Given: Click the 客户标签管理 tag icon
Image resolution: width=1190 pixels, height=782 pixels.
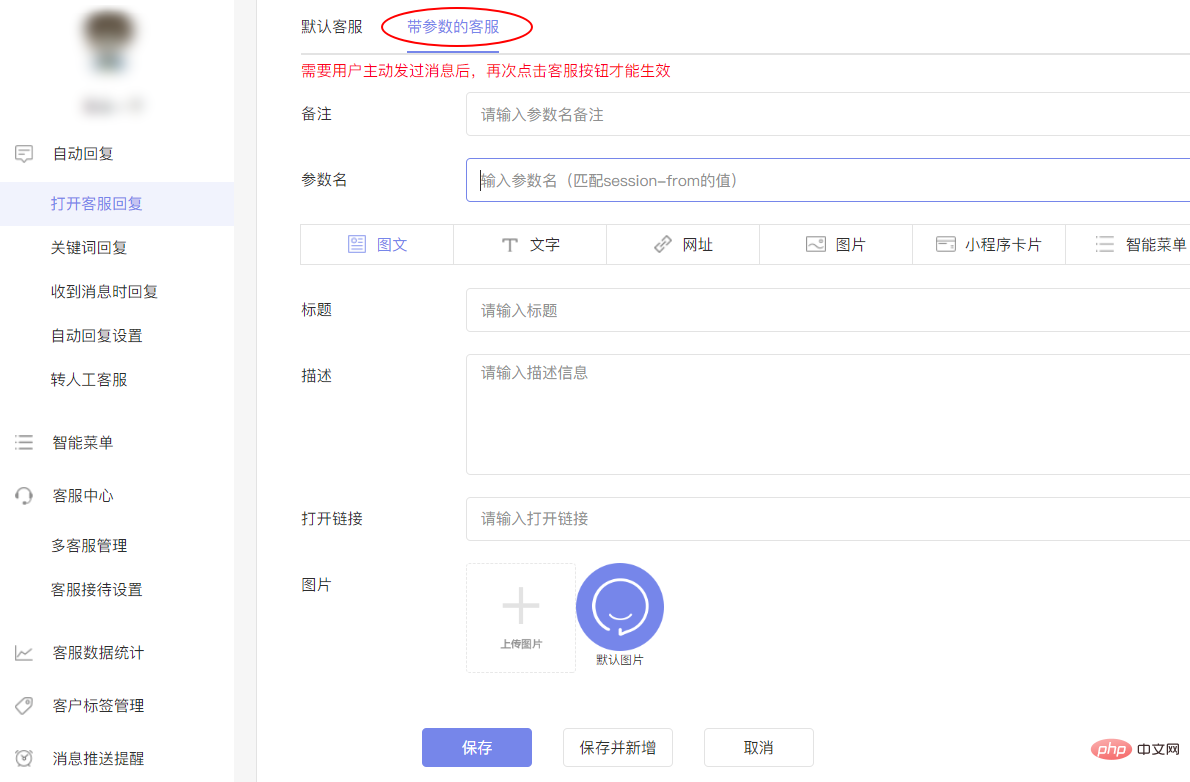Looking at the screenshot, I should tap(24, 705).
